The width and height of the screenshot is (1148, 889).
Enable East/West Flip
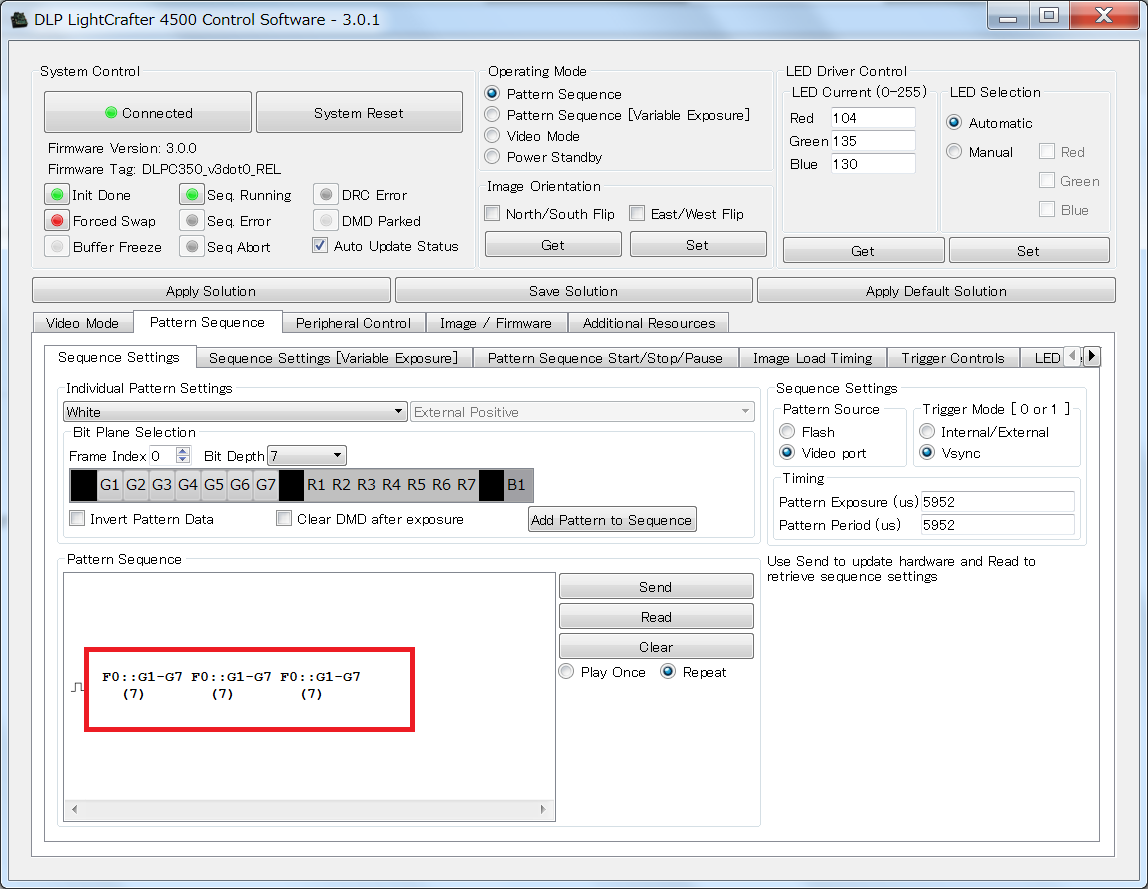point(637,213)
